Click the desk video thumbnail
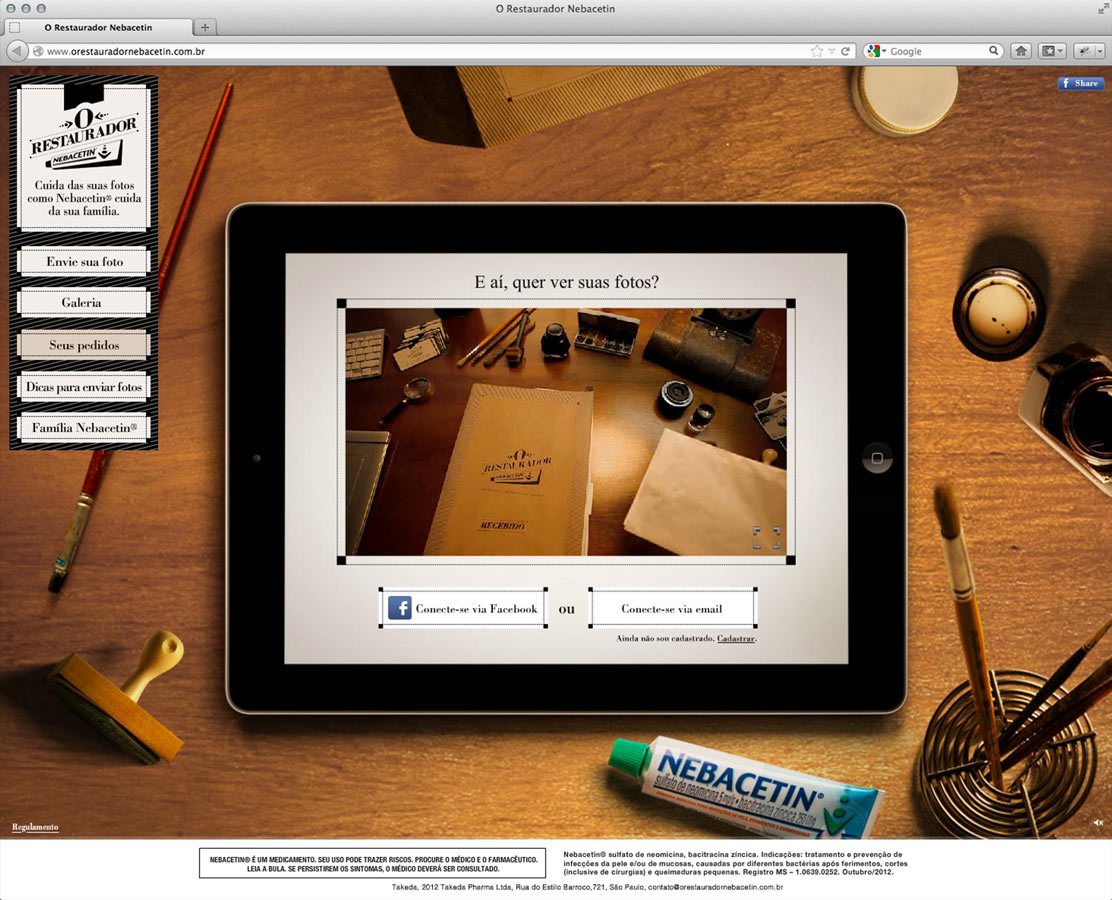This screenshot has height=900, width=1112. pos(566,431)
